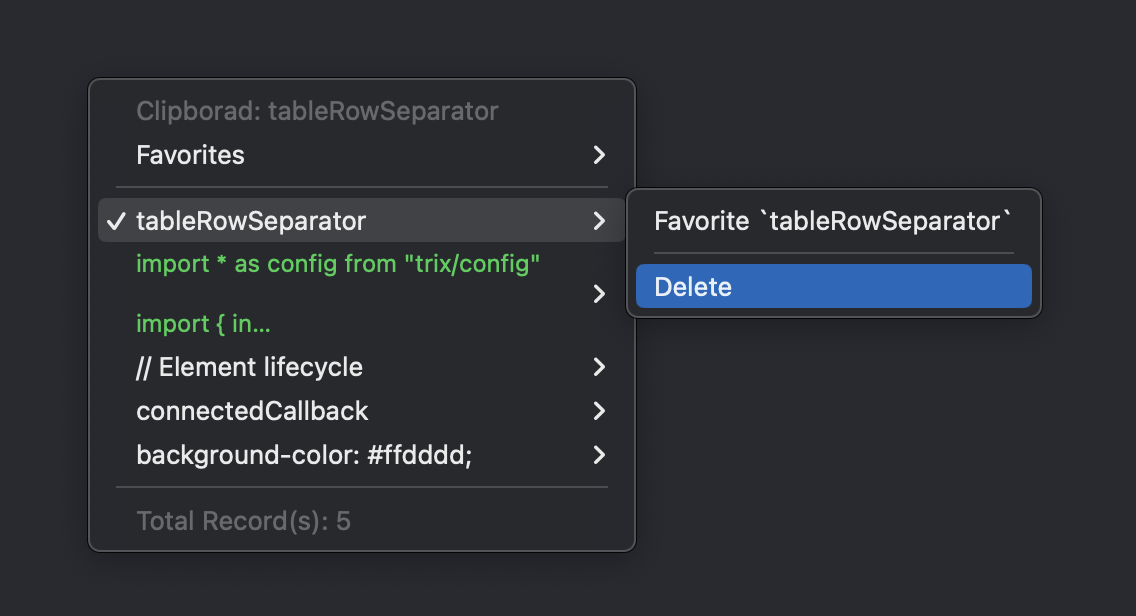
Task: Open the connectedCallback submenu arrow
Action: [598, 411]
